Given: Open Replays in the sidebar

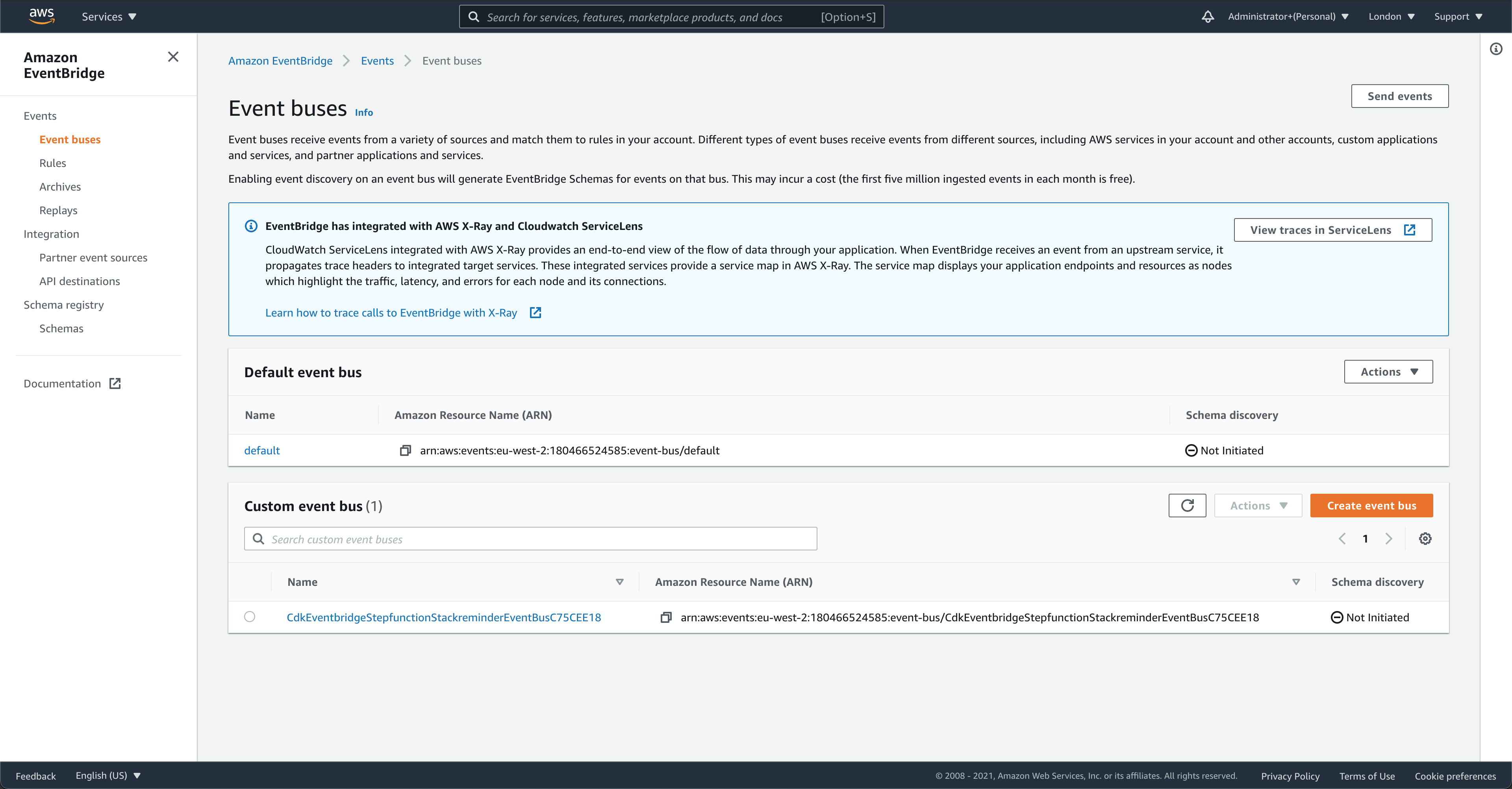Looking at the screenshot, I should pos(58,210).
